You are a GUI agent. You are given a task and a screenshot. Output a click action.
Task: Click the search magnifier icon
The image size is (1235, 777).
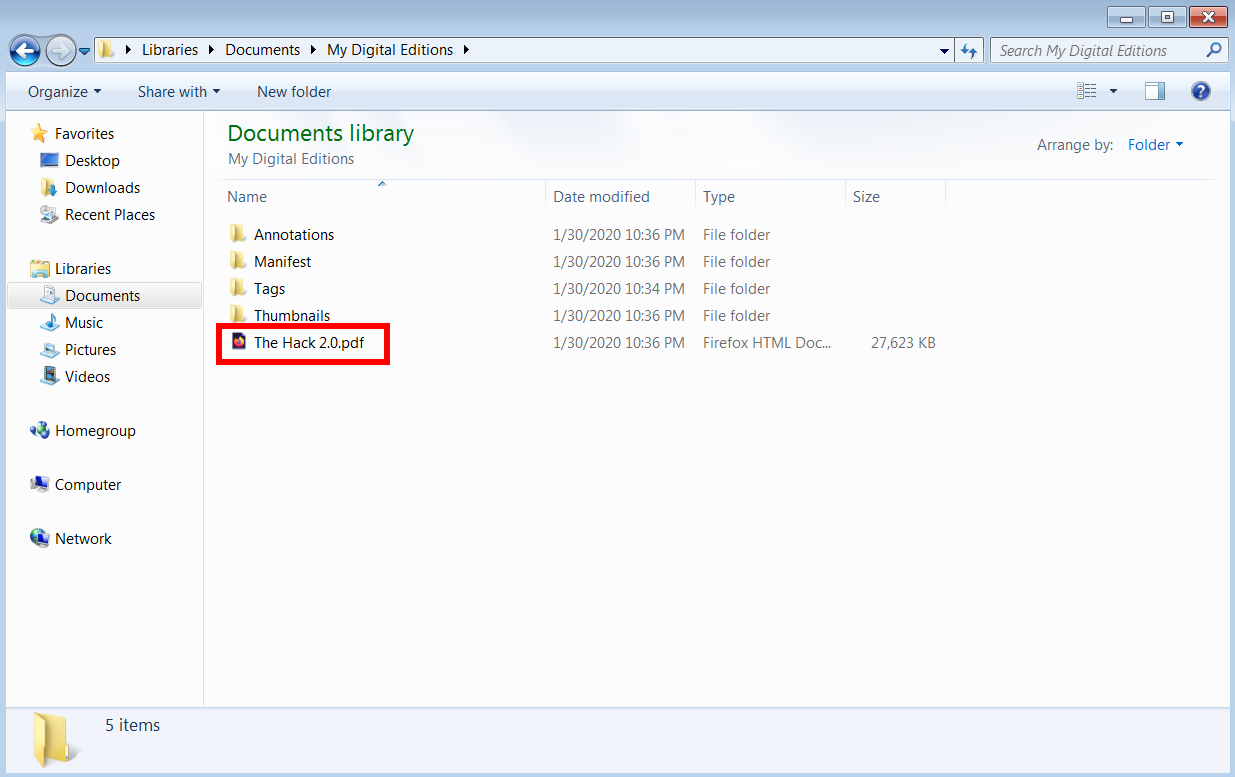(x=1214, y=50)
